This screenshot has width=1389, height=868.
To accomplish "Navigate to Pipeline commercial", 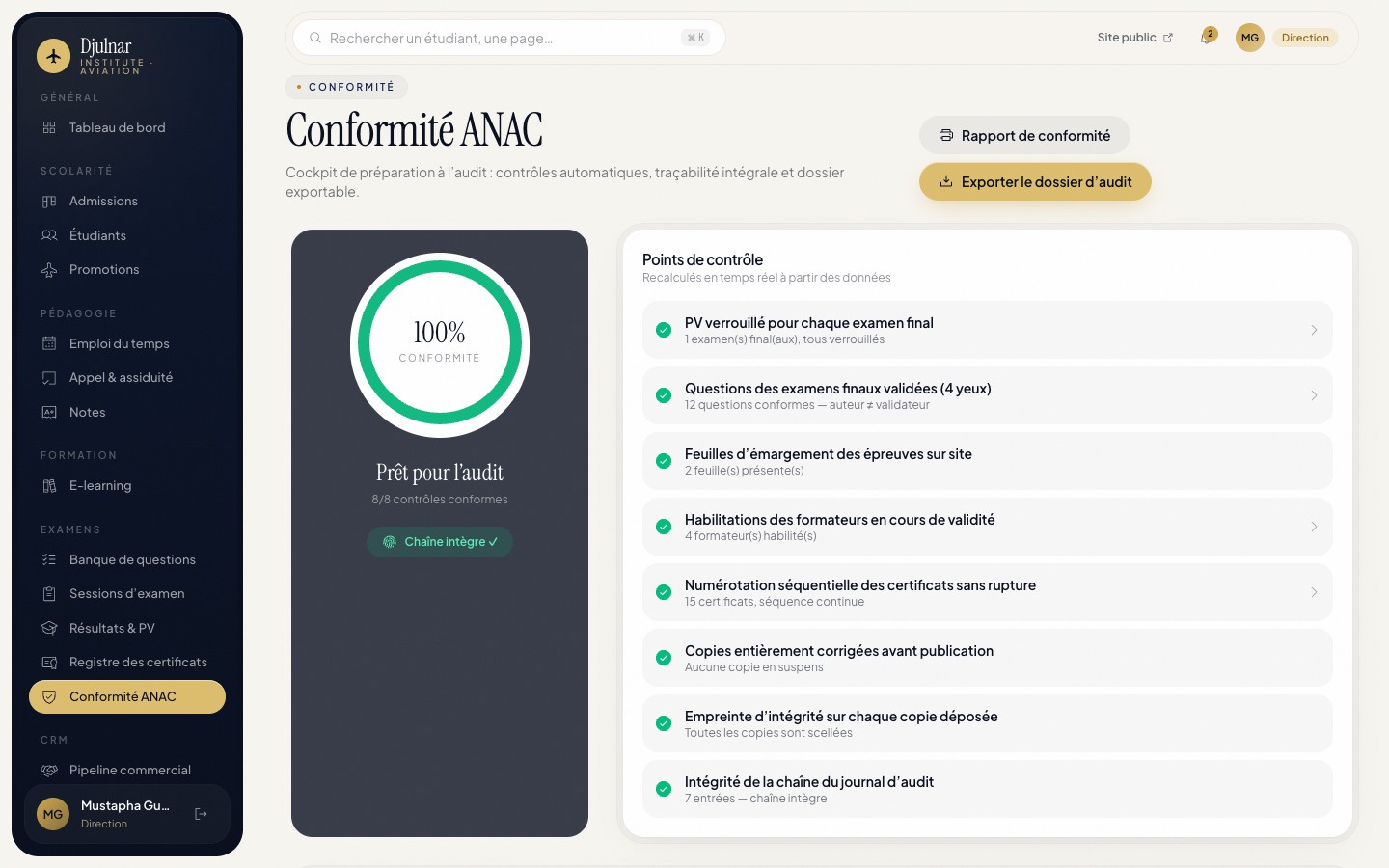I will [127, 770].
